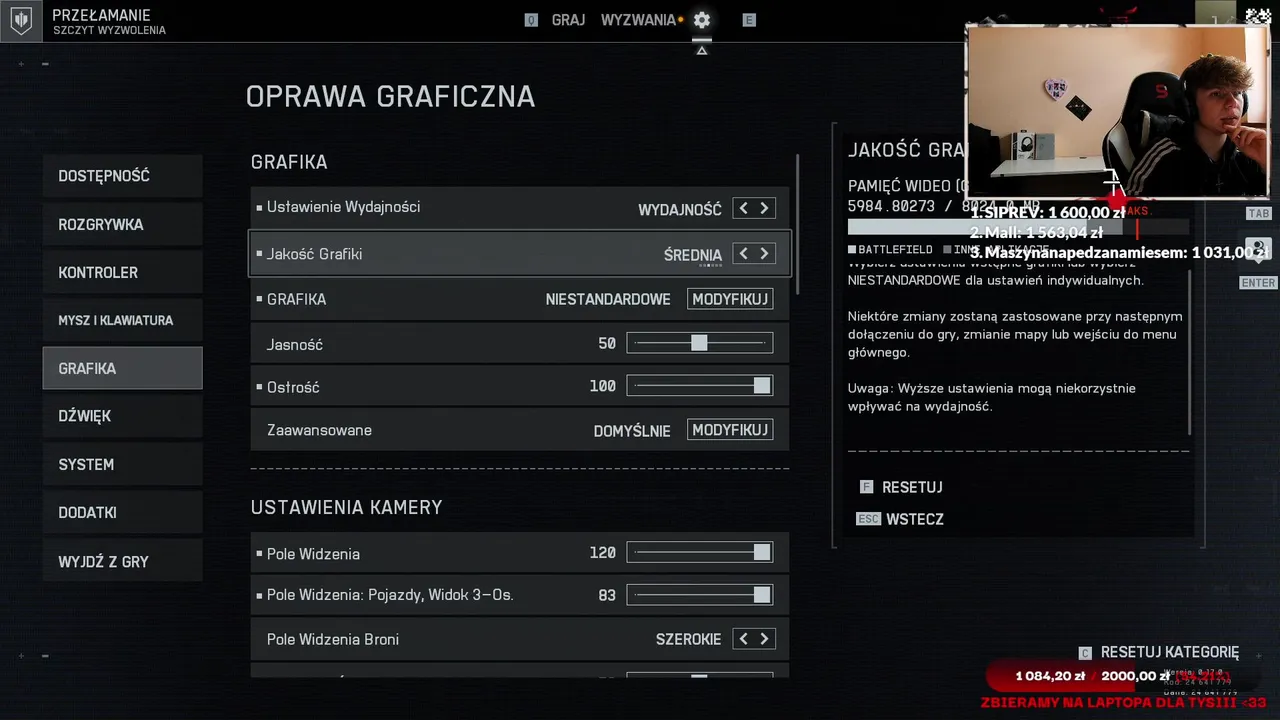Previous value arrow for Ustawienie Wydajności

743,208
